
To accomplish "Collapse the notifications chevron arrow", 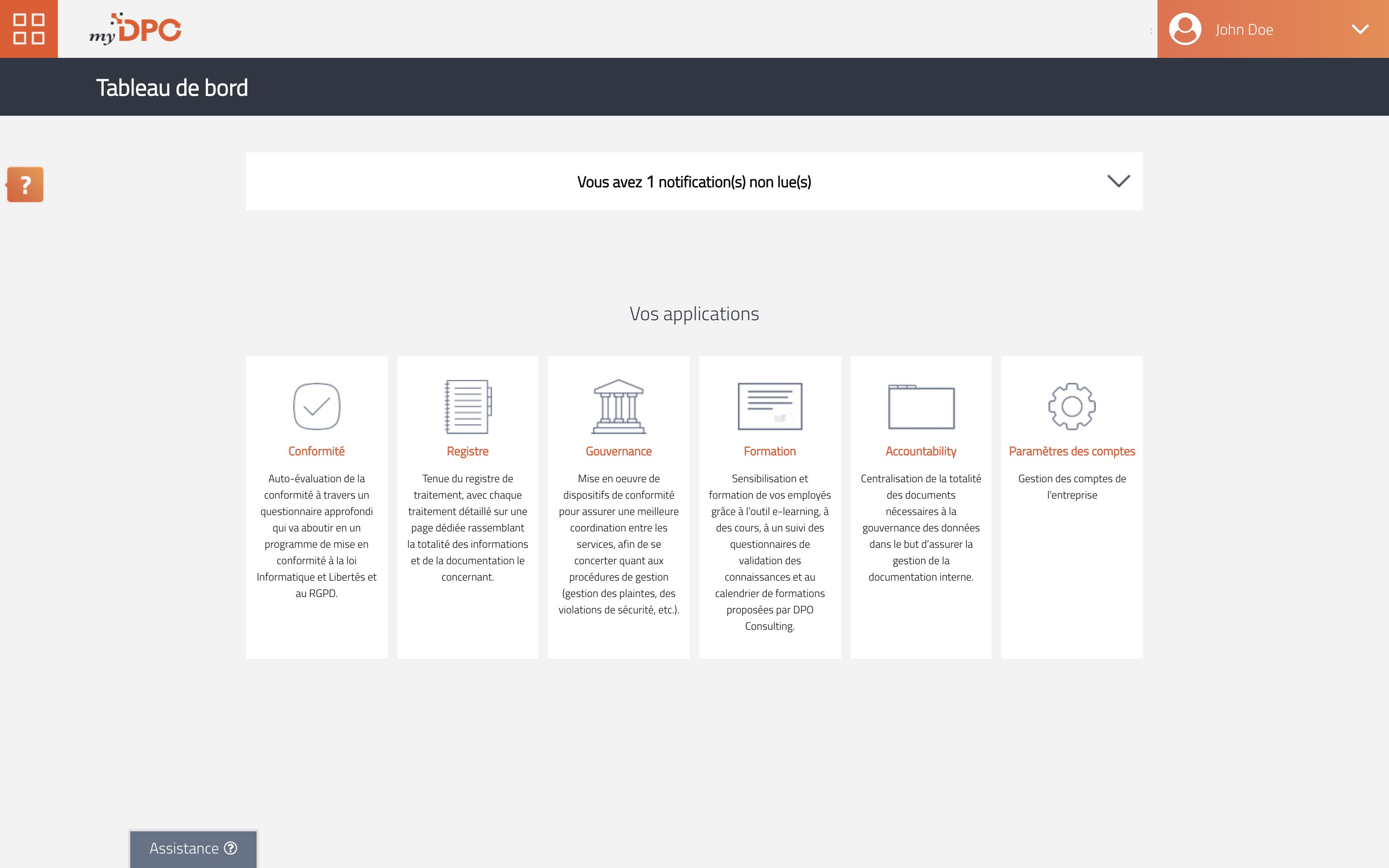I will tap(1118, 181).
